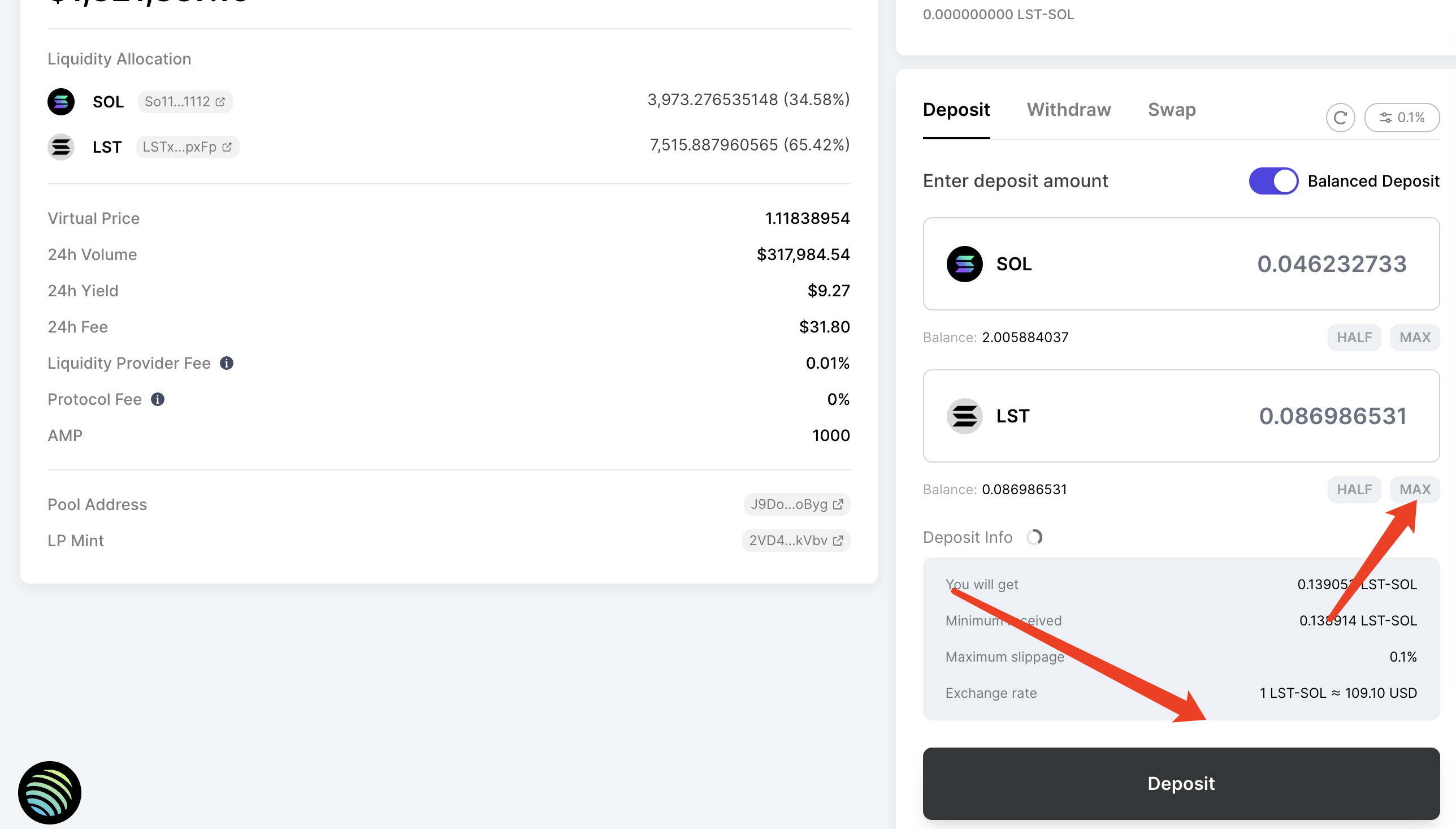Screen dimensions: 1456x829
Task: Click the LST token icon in liquidity allocation
Action: click(x=62, y=147)
